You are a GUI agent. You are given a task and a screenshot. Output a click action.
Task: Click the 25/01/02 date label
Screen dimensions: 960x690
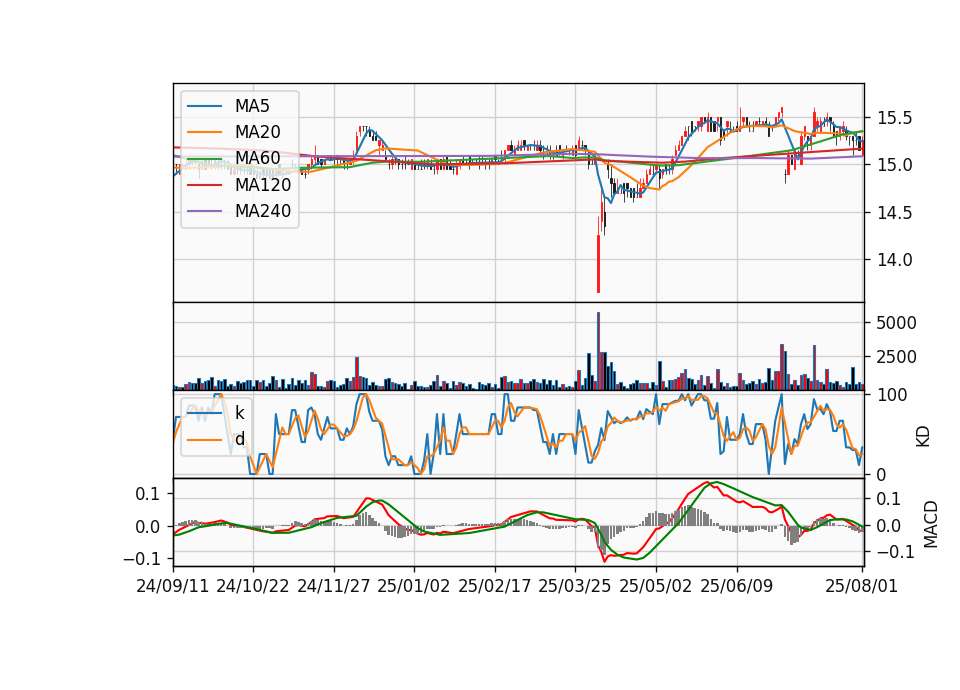coord(414,586)
